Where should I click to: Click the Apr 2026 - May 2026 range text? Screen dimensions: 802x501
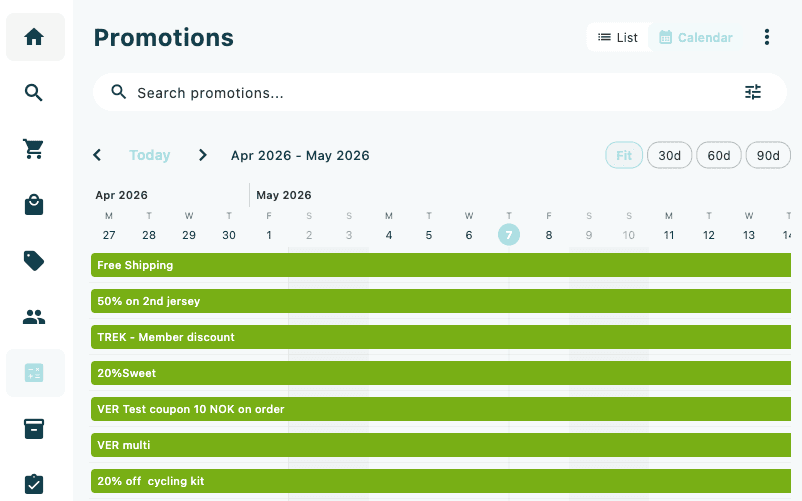tap(300, 155)
